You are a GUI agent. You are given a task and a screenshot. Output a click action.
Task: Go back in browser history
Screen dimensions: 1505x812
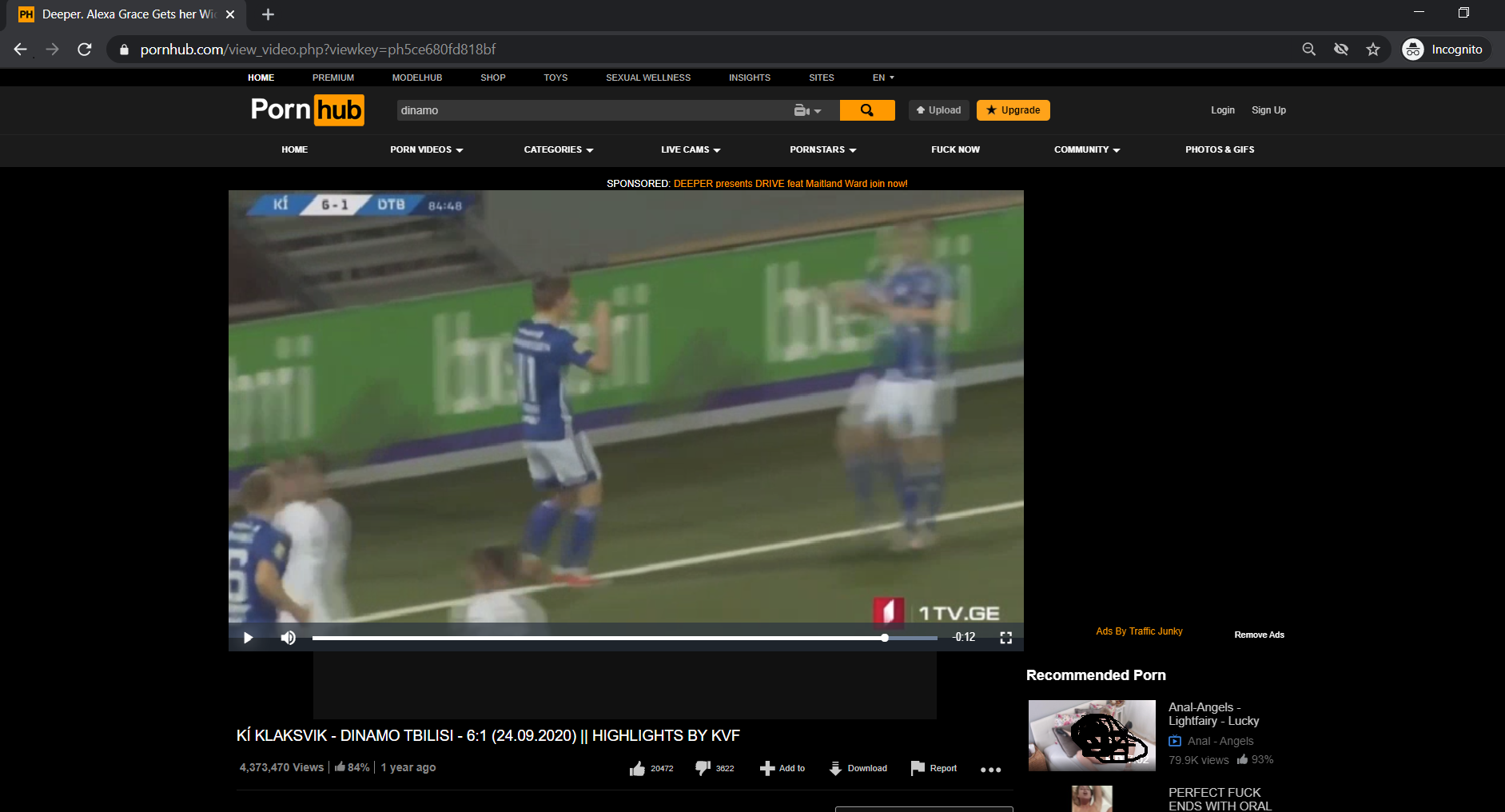(x=21, y=50)
